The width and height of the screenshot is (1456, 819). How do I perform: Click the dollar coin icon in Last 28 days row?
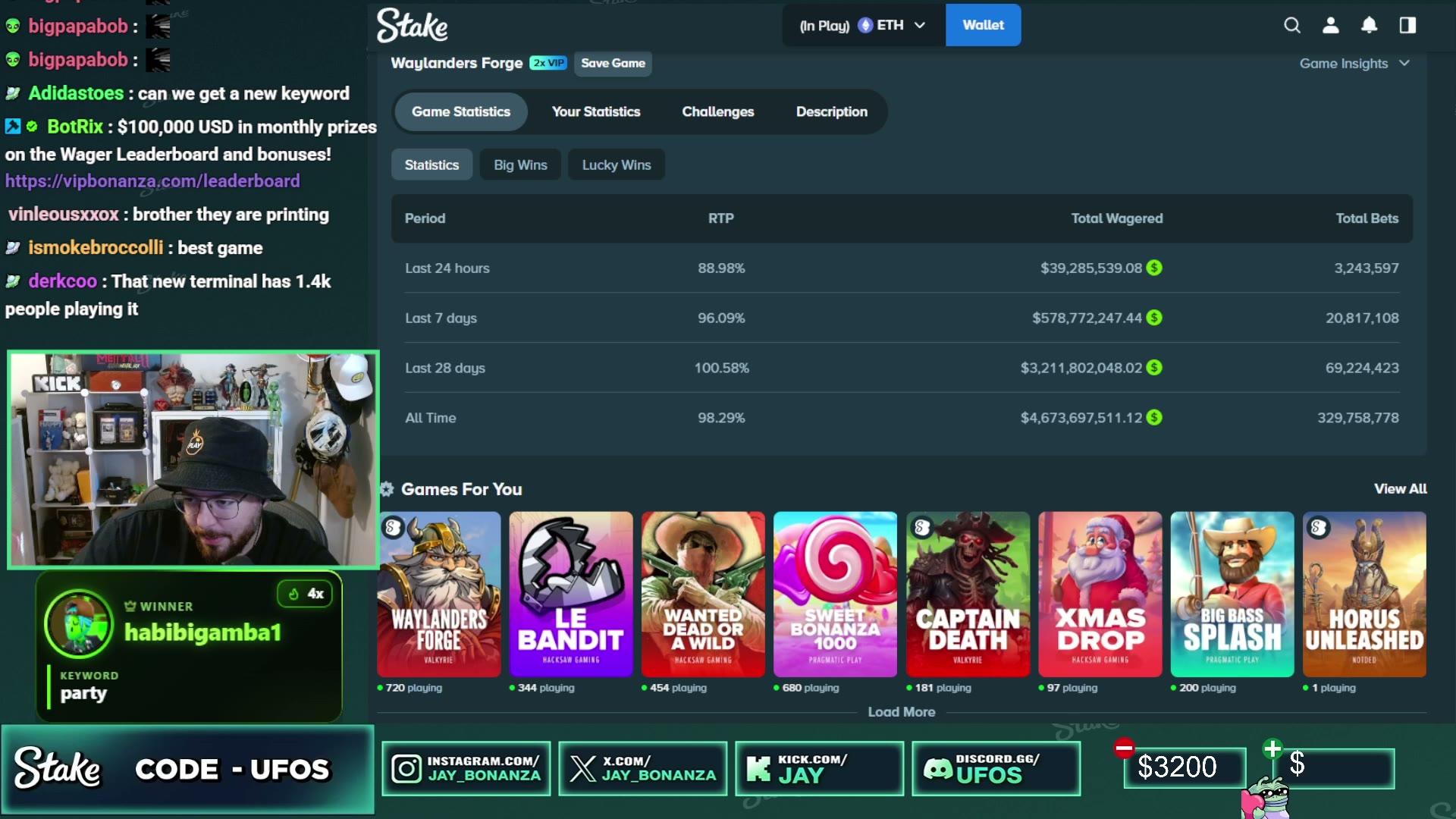tap(1154, 368)
